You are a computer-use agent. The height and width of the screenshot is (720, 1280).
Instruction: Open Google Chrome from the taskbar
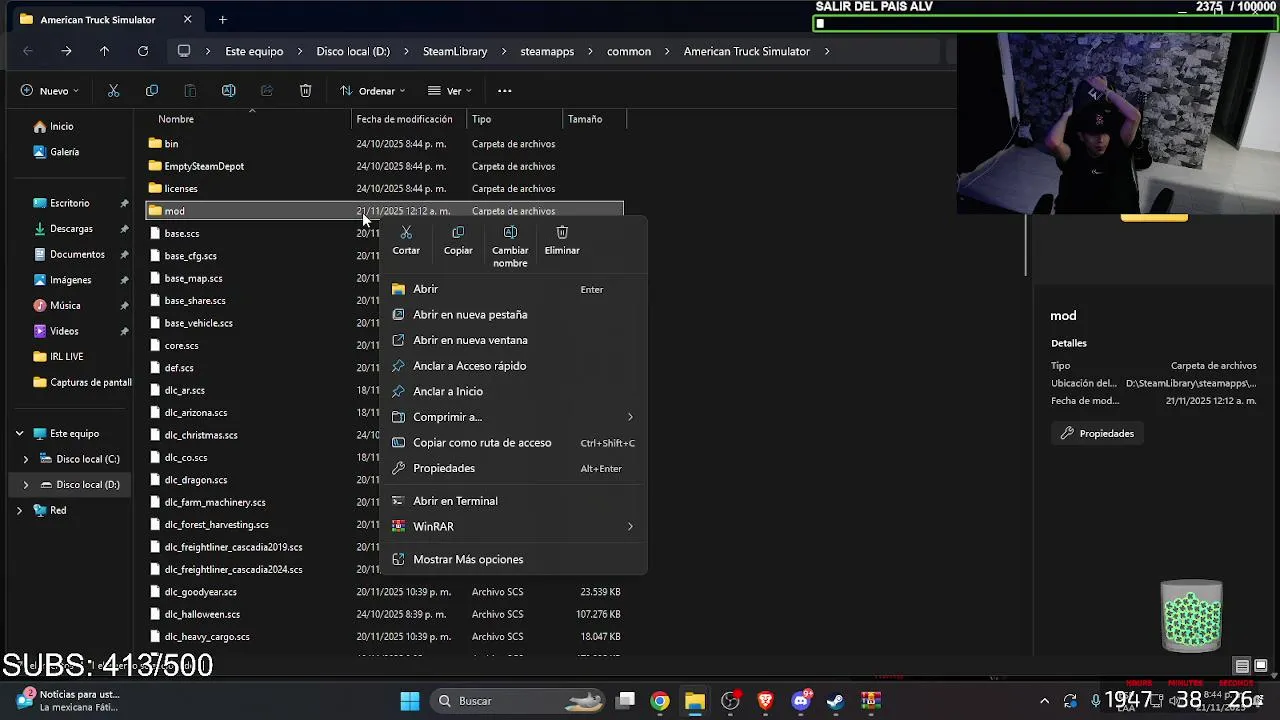[x=660, y=701]
